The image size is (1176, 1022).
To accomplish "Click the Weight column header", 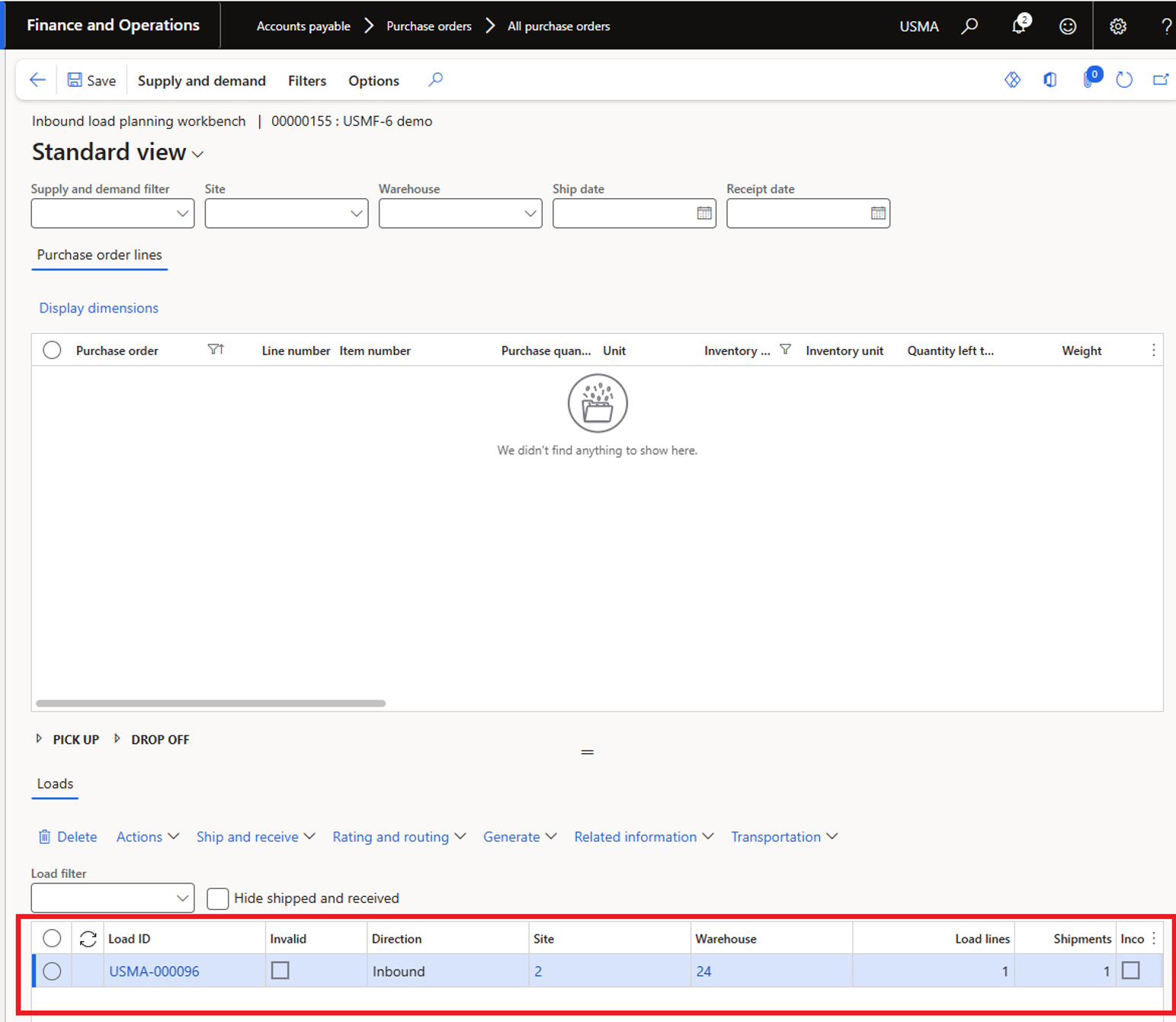I will coord(1081,351).
